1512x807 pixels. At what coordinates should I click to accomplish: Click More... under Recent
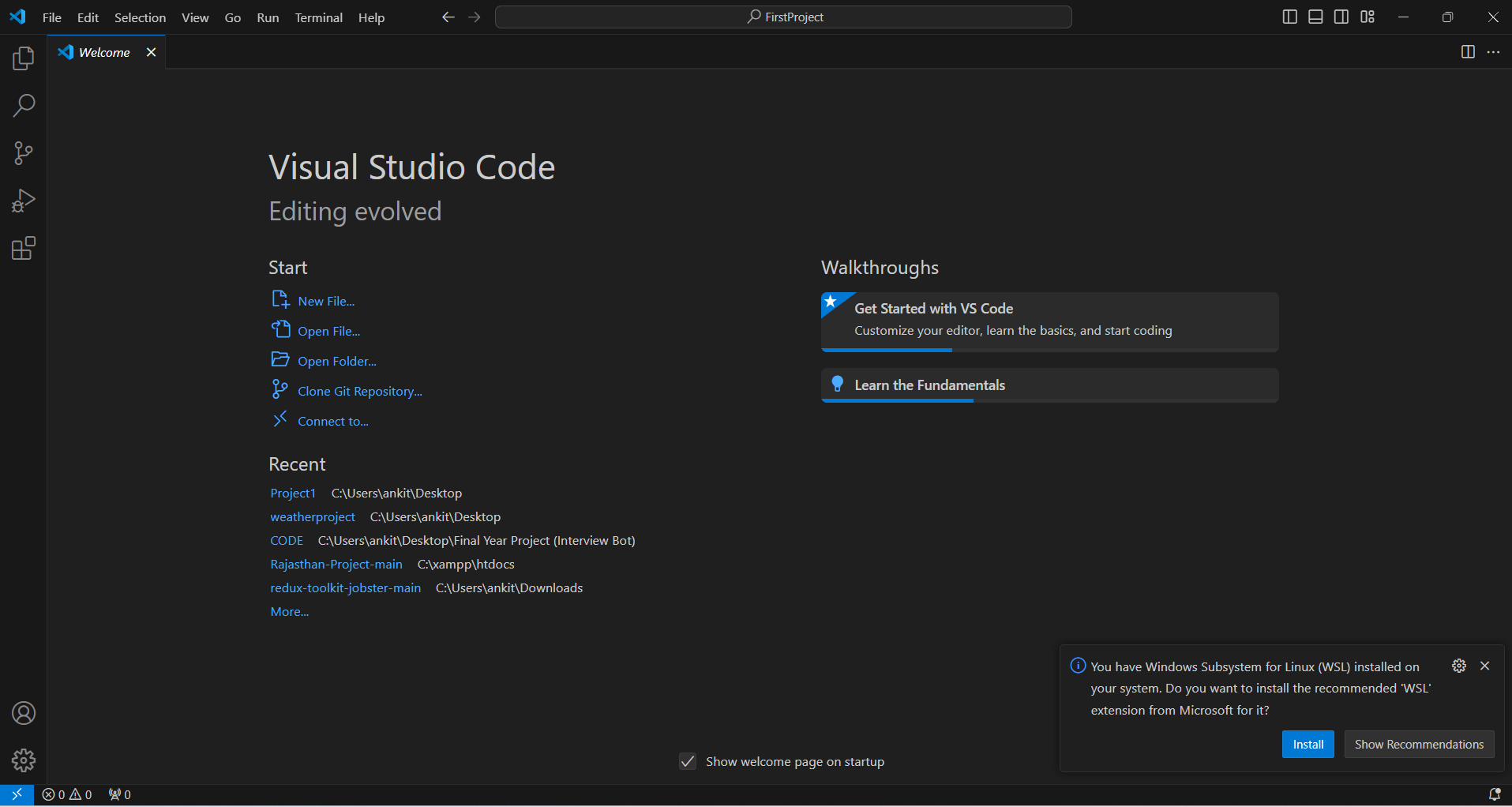click(290, 611)
